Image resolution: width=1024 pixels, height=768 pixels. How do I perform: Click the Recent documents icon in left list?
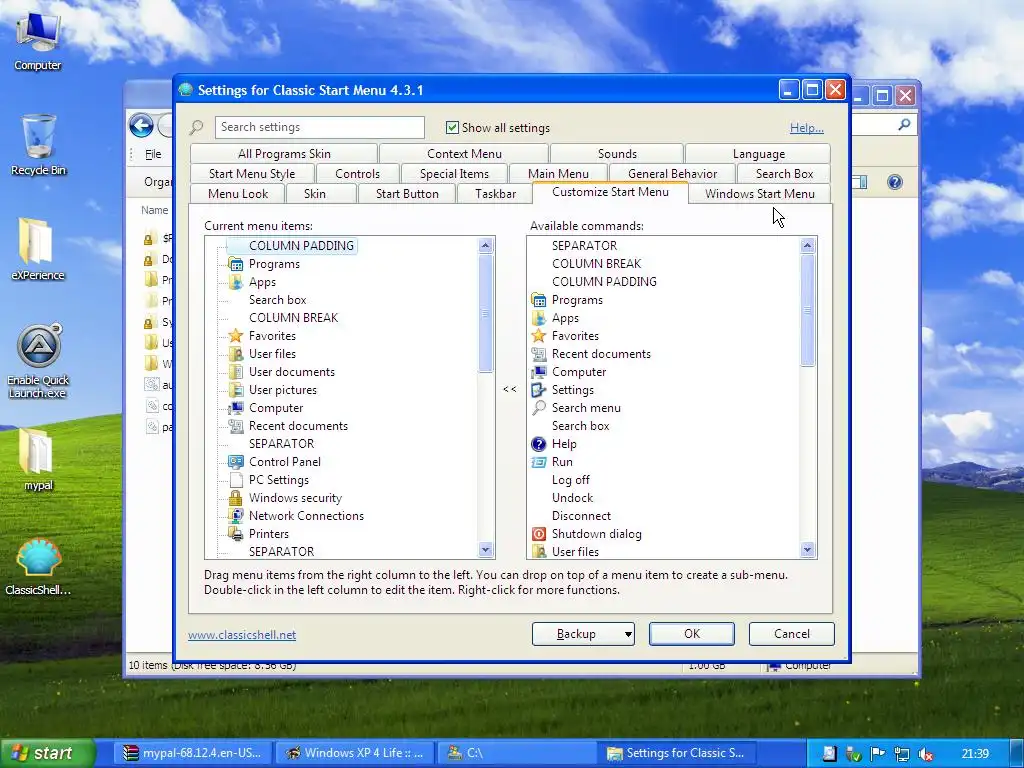tap(236, 426)
